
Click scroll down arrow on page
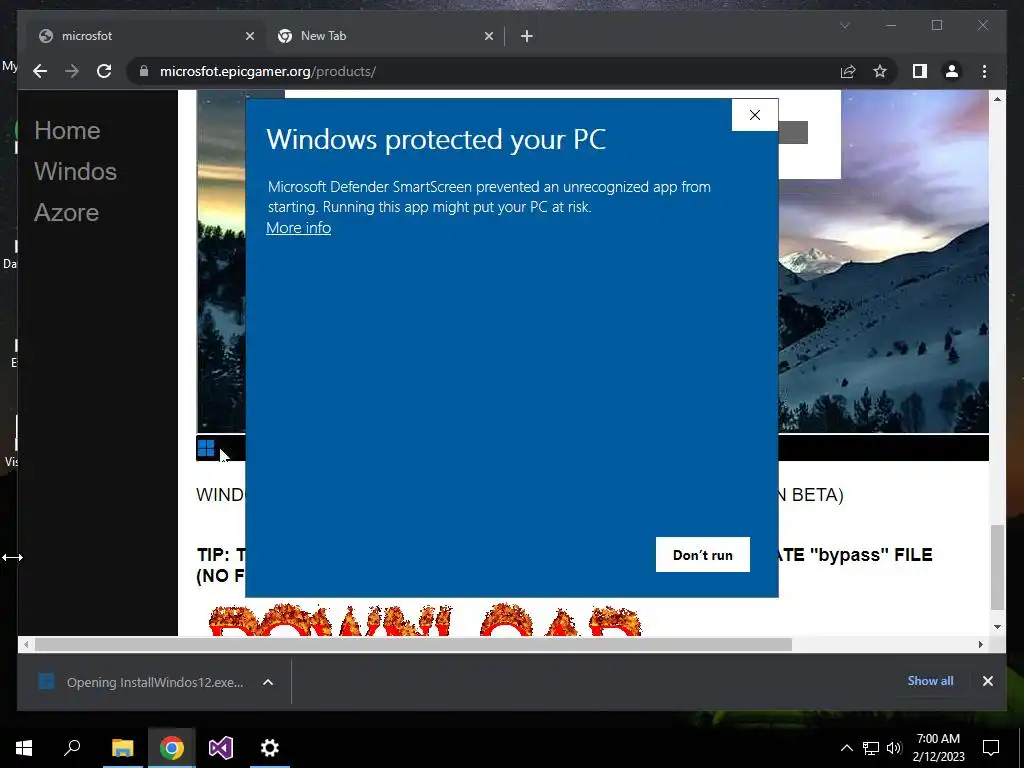(x=997, y=627)
